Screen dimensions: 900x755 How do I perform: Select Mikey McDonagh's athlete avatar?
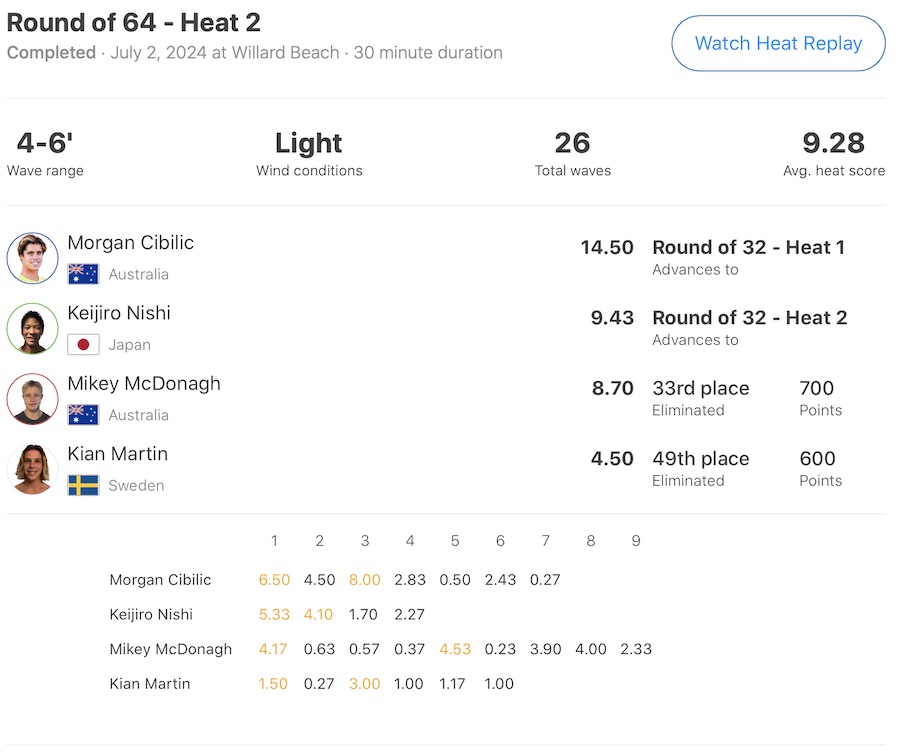click(33, 399)
